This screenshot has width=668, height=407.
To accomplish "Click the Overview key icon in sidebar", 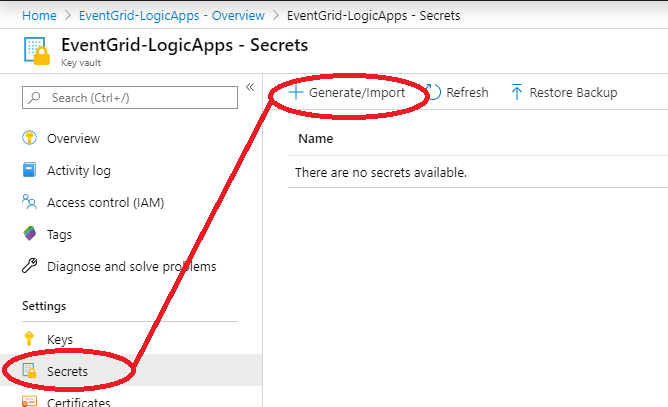I will tap(29, 138).
